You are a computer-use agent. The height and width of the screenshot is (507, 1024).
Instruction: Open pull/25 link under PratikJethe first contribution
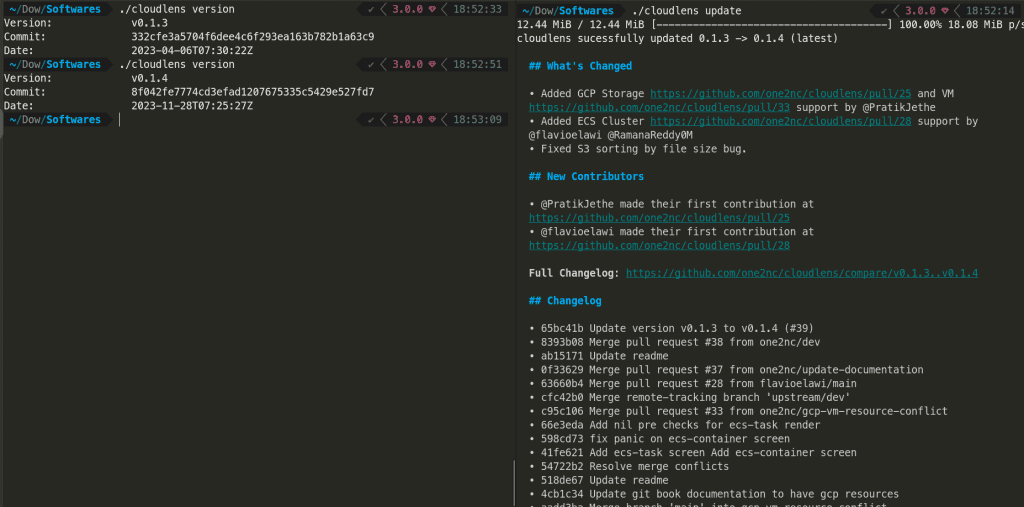[x=660, y=218]
